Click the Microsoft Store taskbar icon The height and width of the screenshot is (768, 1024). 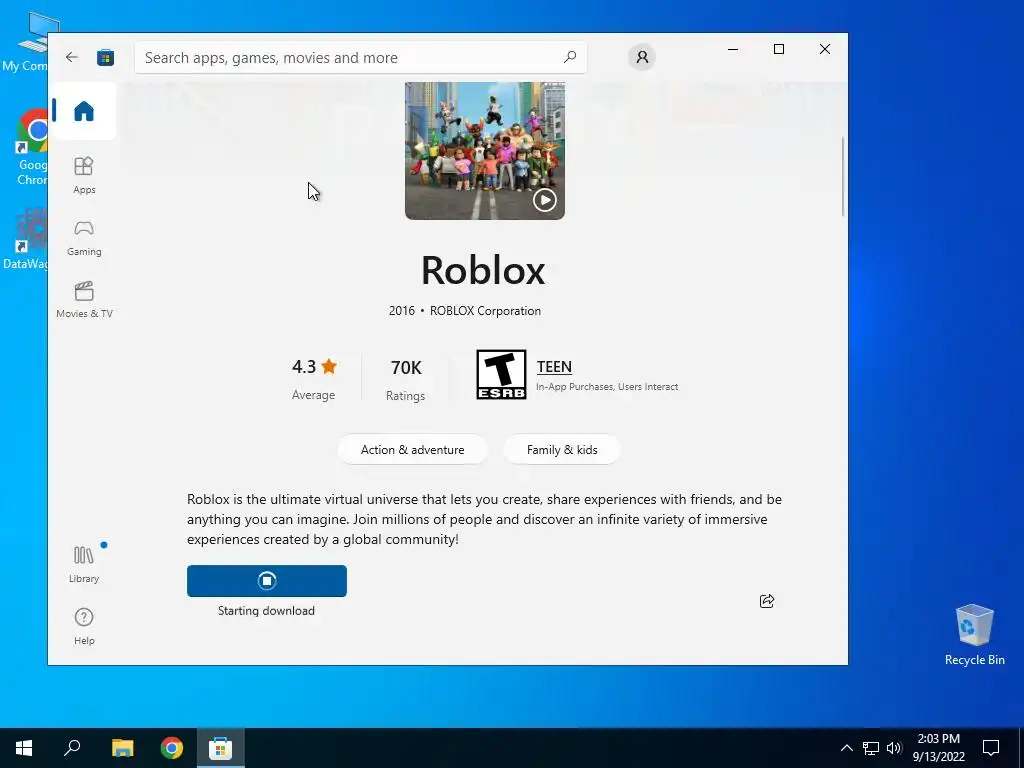pyautogui.click(x=220, y=748)
